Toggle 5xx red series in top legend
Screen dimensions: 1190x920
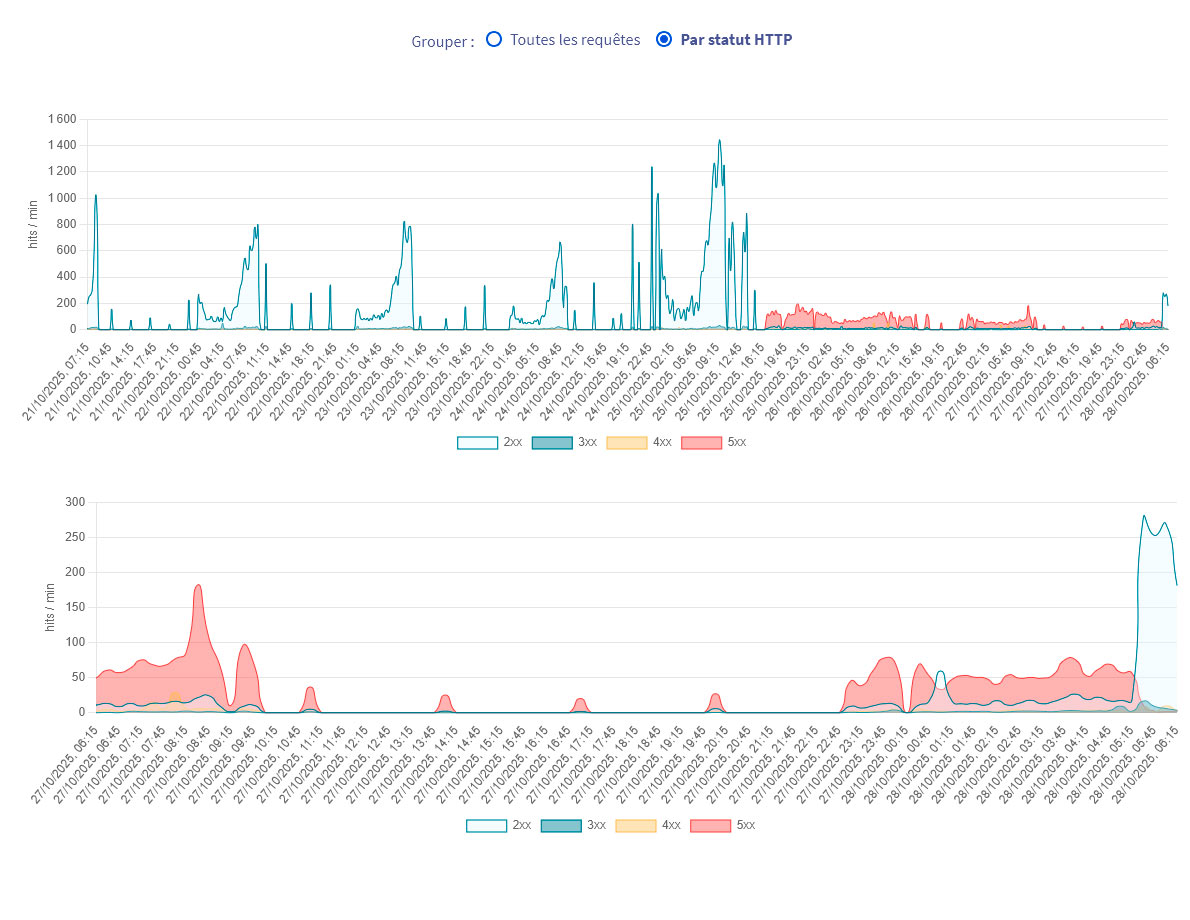(x=701, y=442)
